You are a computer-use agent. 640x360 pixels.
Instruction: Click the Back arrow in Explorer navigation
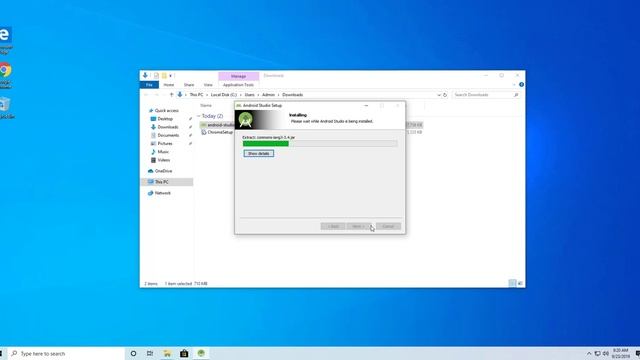pos(146,95)
